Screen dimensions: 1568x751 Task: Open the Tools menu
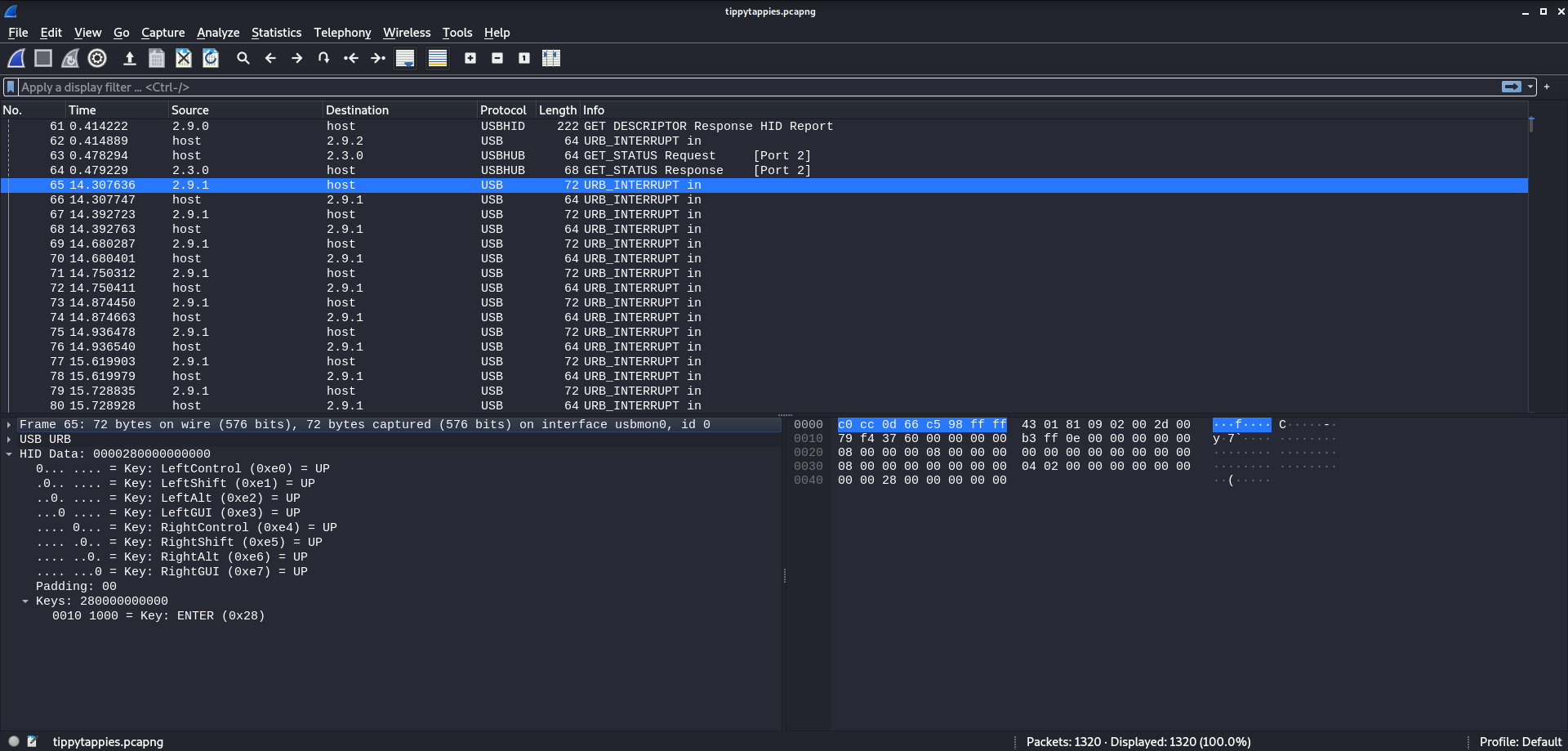coord(457,33)
